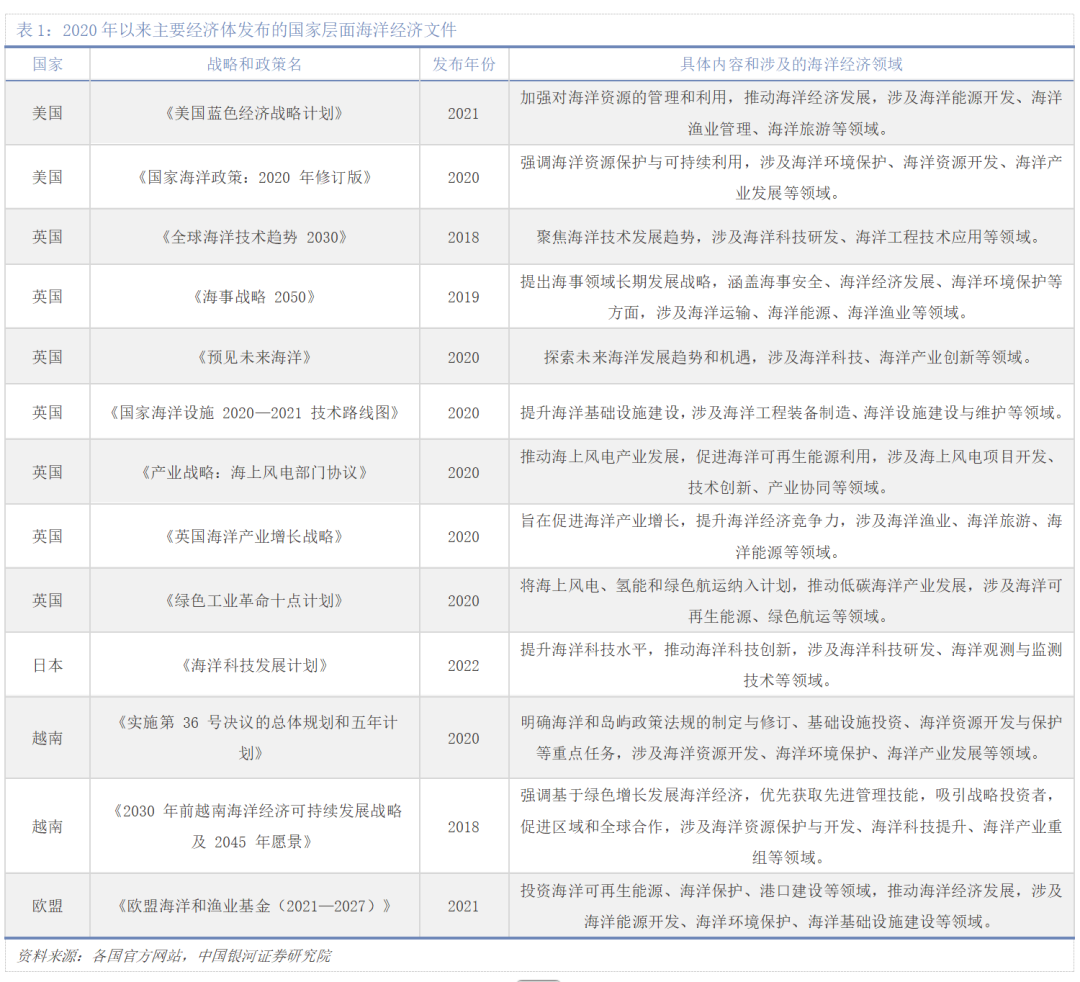
Task: Click the description starting "提升海洋科技水平"
Action: pos(791,665)
